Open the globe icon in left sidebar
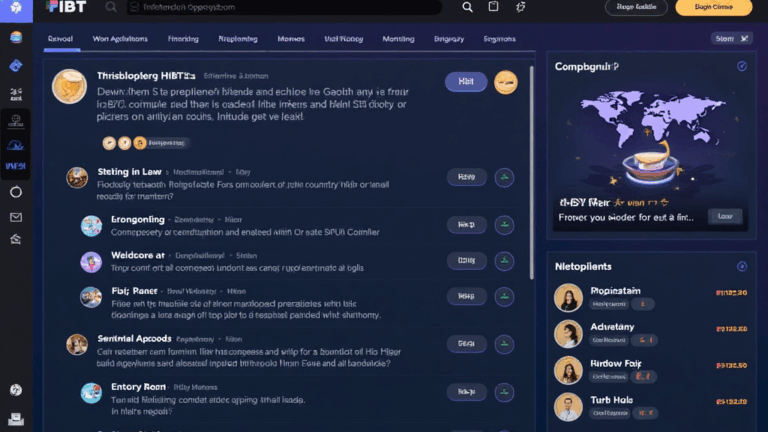The height and width of the screenshot is (432, 768). click(16, 37)
